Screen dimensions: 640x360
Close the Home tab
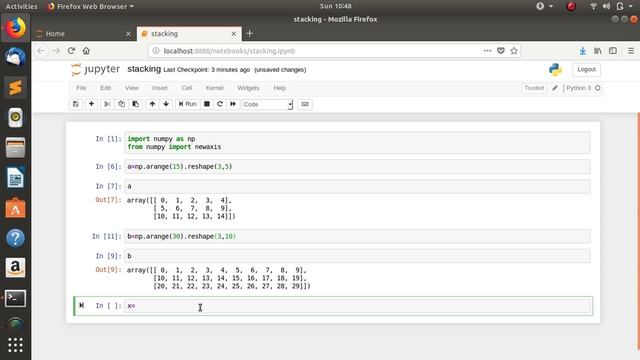tap(128, 34)
